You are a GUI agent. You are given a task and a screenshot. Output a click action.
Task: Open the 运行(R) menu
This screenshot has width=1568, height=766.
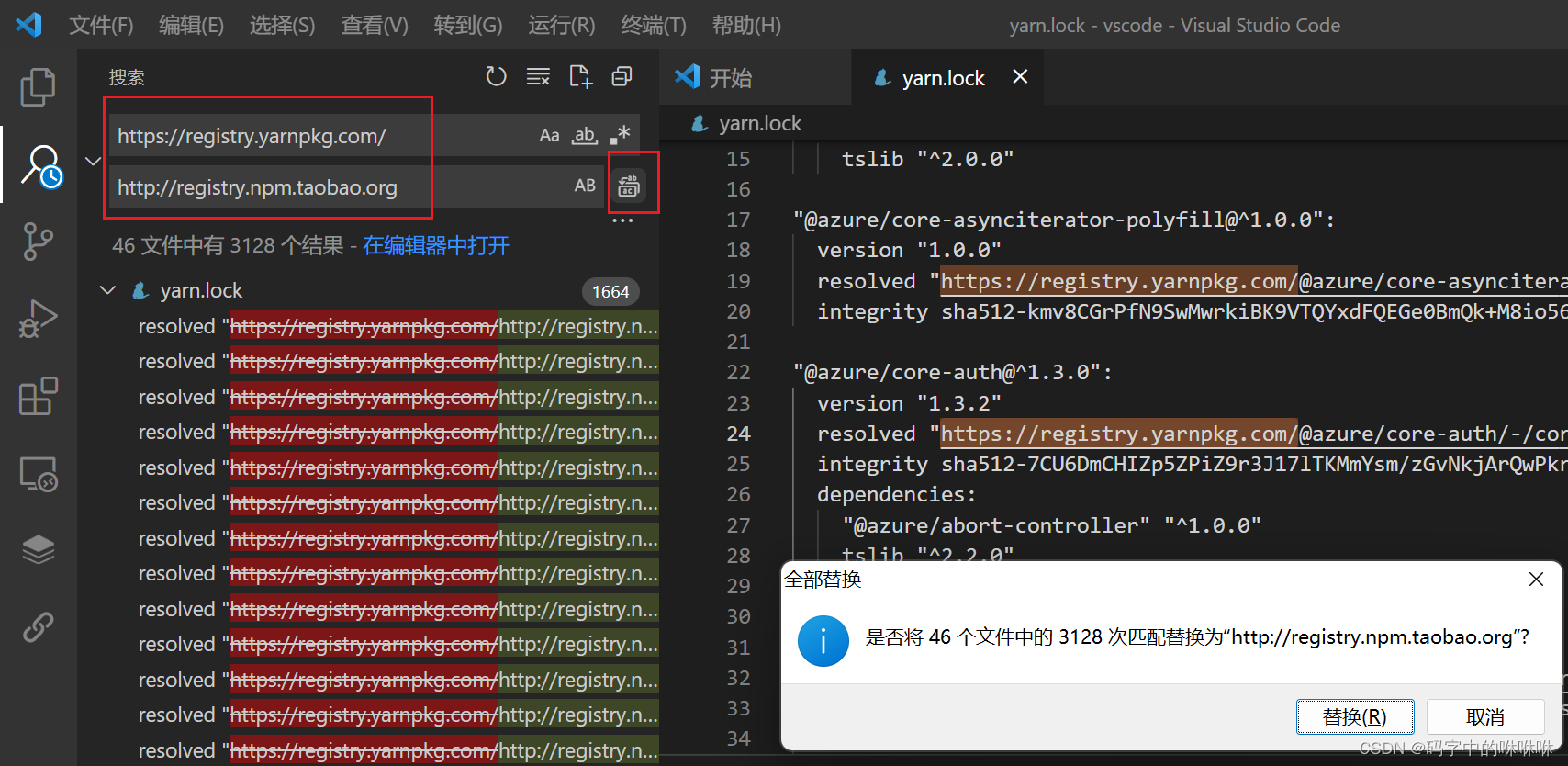pos(562,25)
